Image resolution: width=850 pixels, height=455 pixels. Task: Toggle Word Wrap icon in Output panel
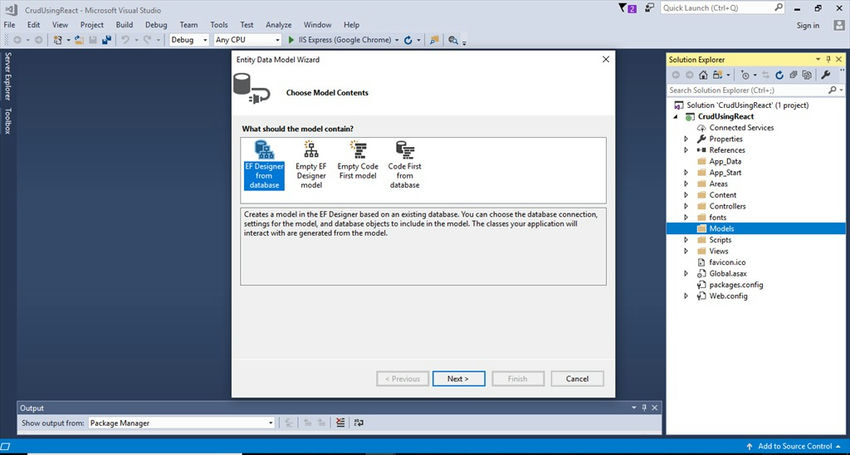[x=358, y=422]
